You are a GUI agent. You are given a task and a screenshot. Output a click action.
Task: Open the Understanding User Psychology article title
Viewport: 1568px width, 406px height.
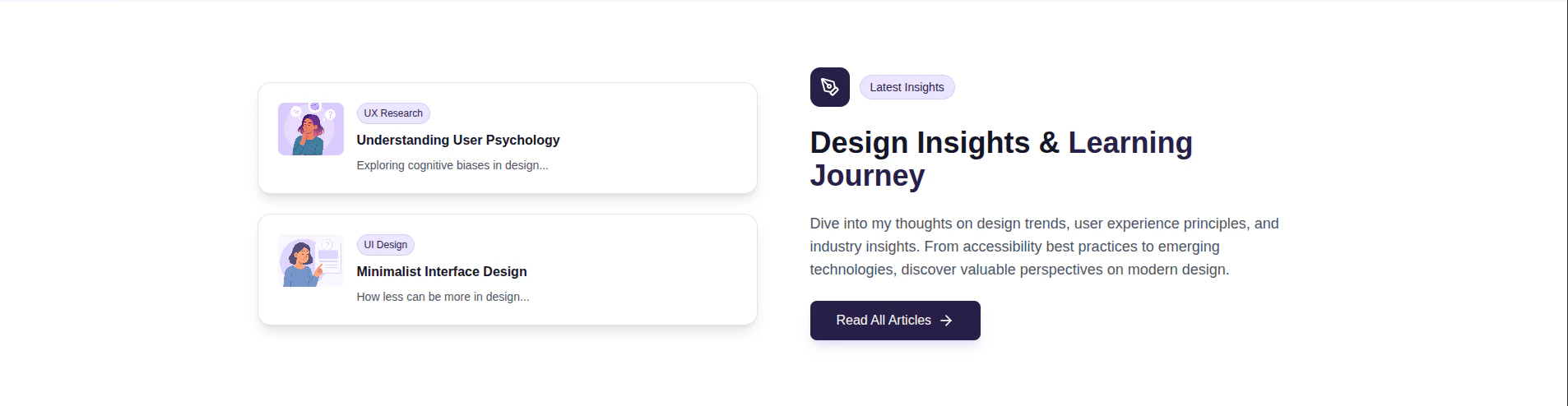click(x=458, y=140)
